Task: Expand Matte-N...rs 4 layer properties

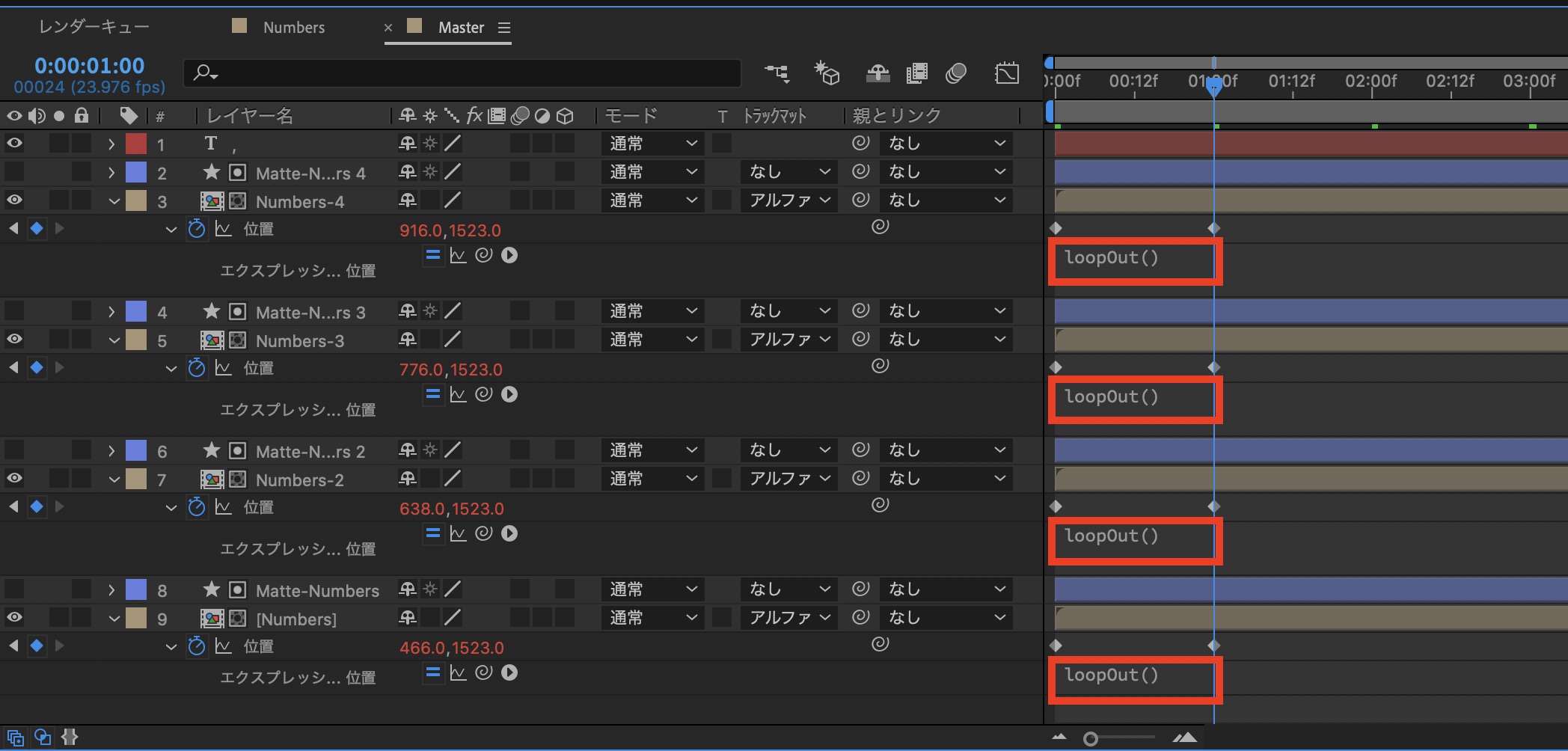Action: pos(111,172)
